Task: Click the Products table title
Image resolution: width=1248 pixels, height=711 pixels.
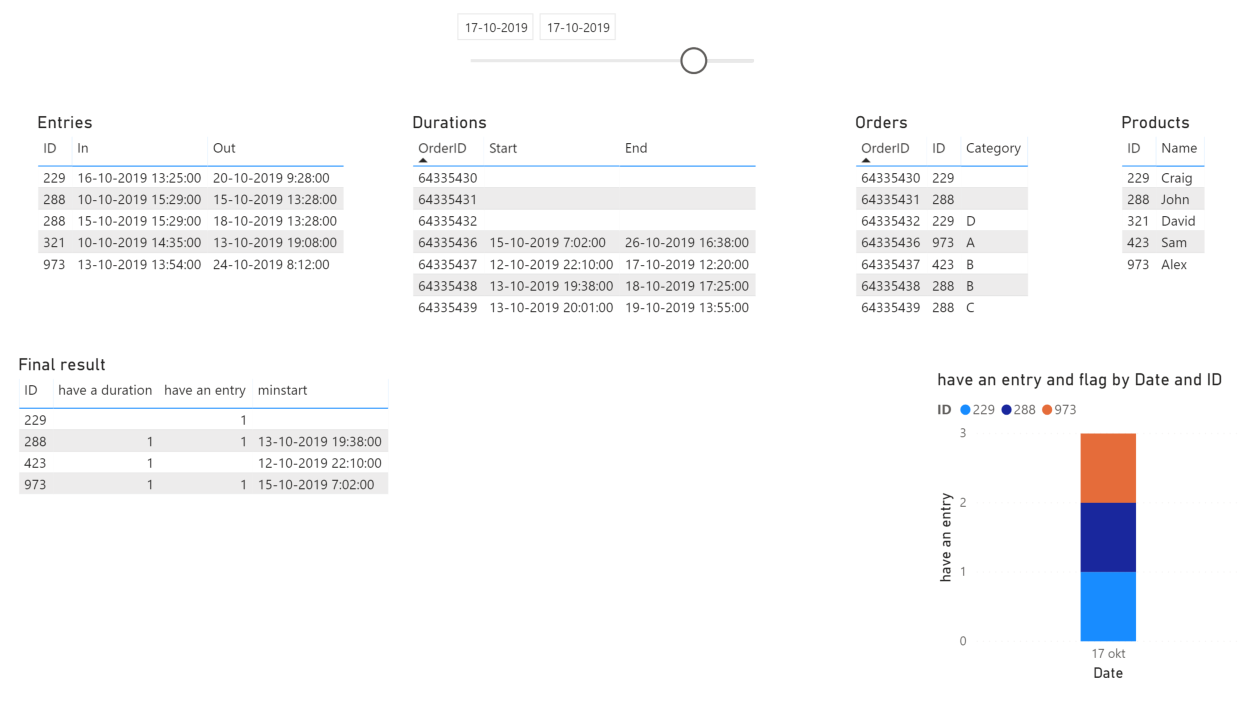Action: click(1155, 122)
